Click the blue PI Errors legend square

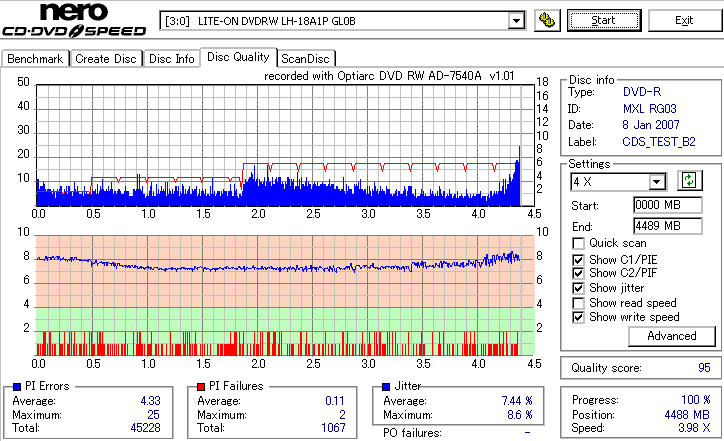[17, 387]
